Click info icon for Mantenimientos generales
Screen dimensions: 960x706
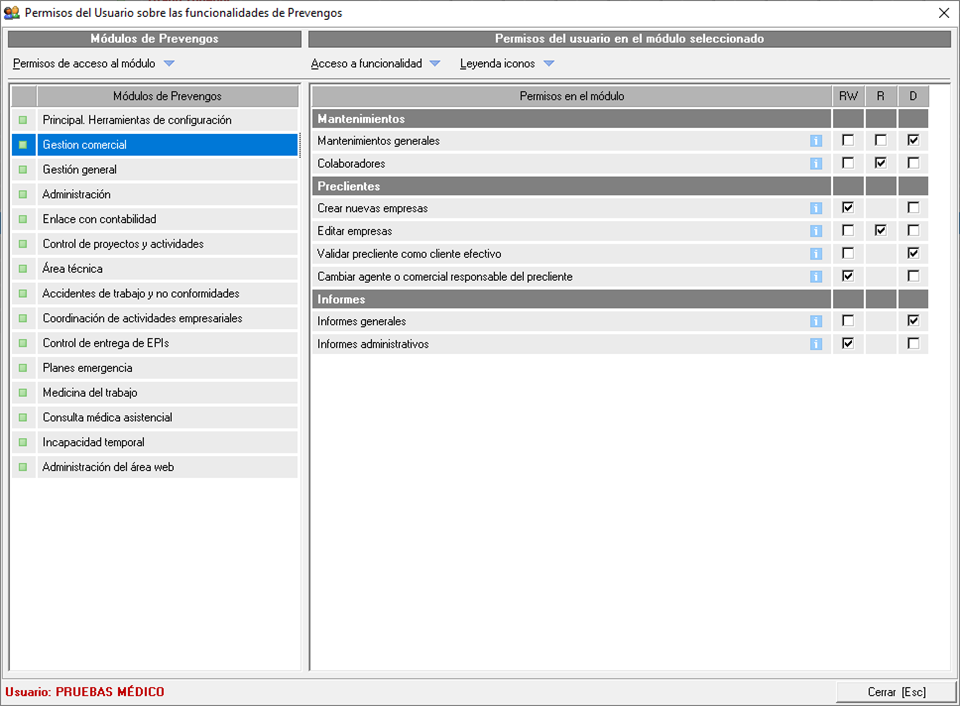(x=816, y=141)
